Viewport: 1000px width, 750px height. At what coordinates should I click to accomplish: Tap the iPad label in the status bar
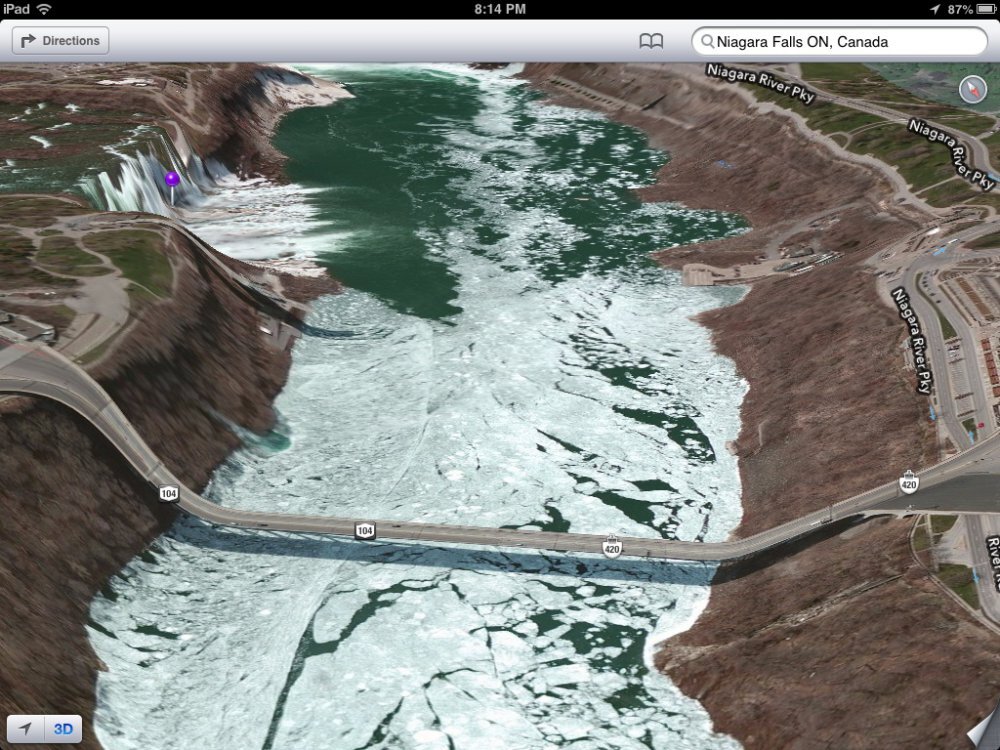[12, 9]
